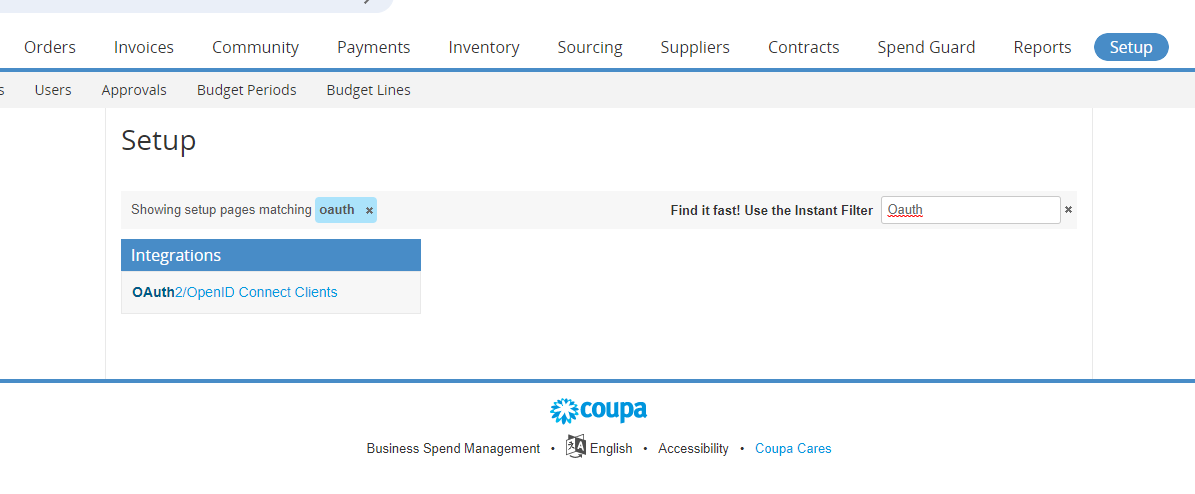Click the language translation icon

[575, 447]
